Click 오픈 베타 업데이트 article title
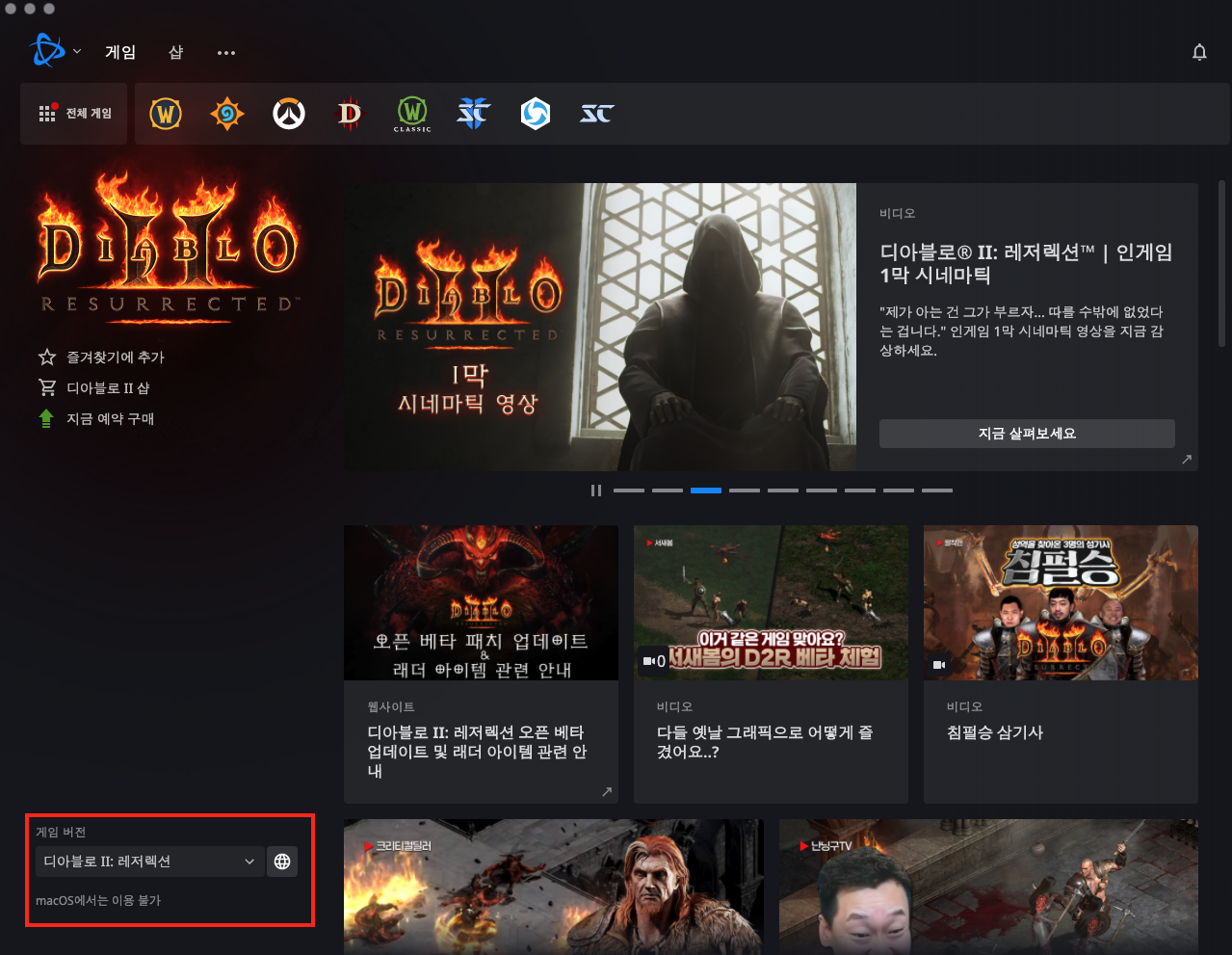Viewport: 1232px width, 955px height. (x=477, y=752)
